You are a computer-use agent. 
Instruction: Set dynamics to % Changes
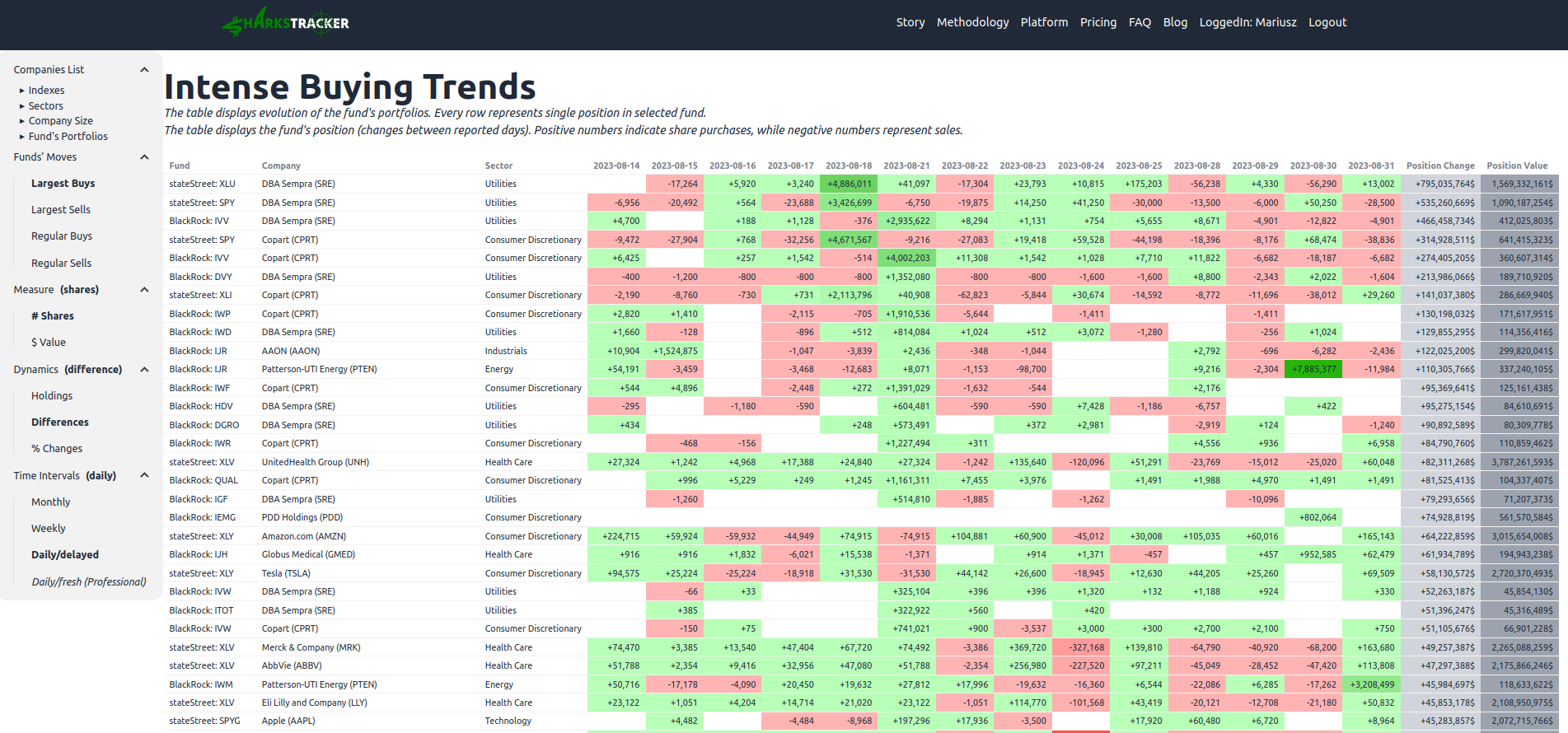[57, 449]
